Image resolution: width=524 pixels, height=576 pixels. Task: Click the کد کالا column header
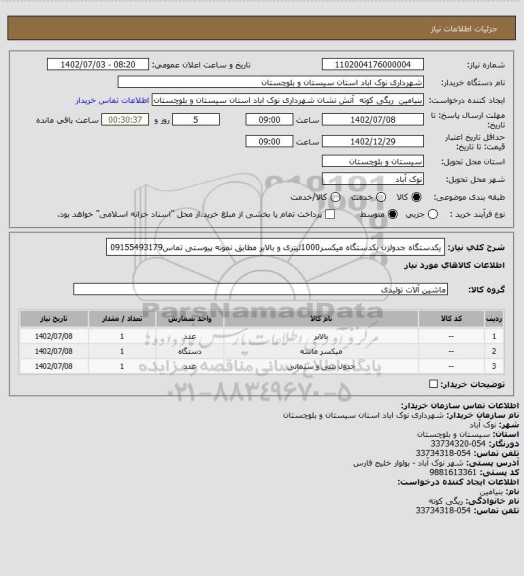451,318
